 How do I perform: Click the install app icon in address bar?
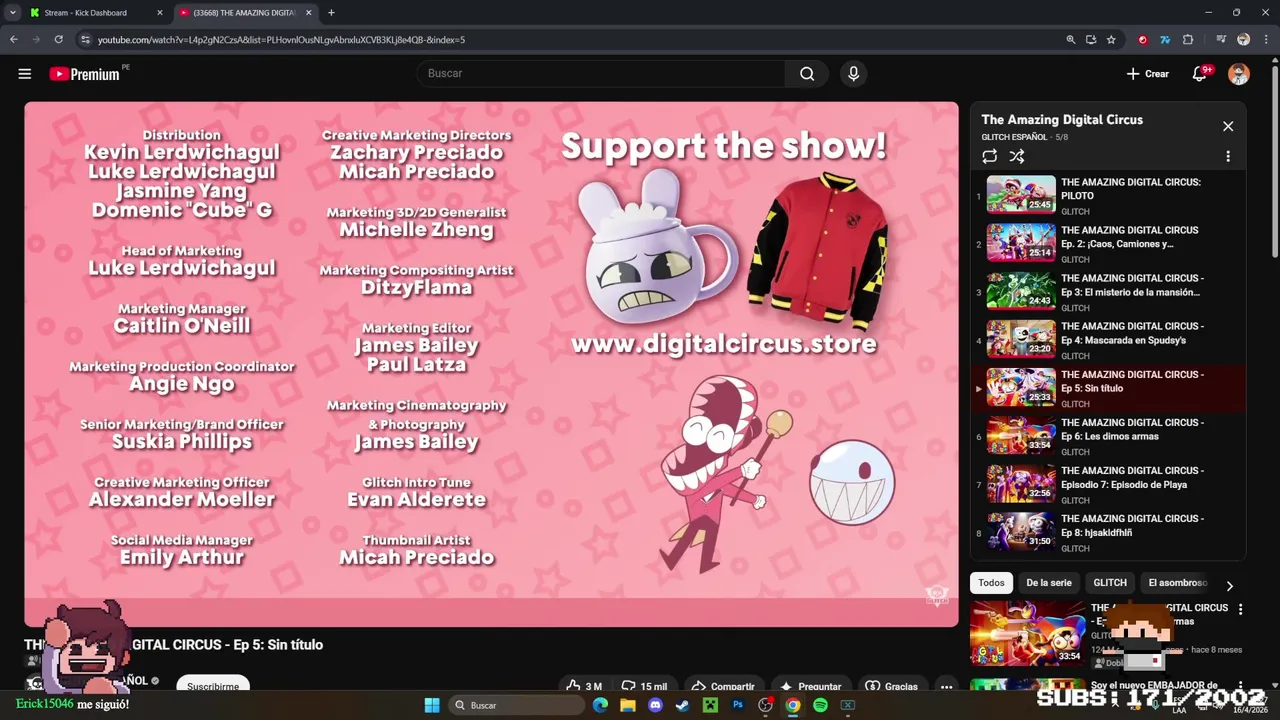click(1091, 40)
